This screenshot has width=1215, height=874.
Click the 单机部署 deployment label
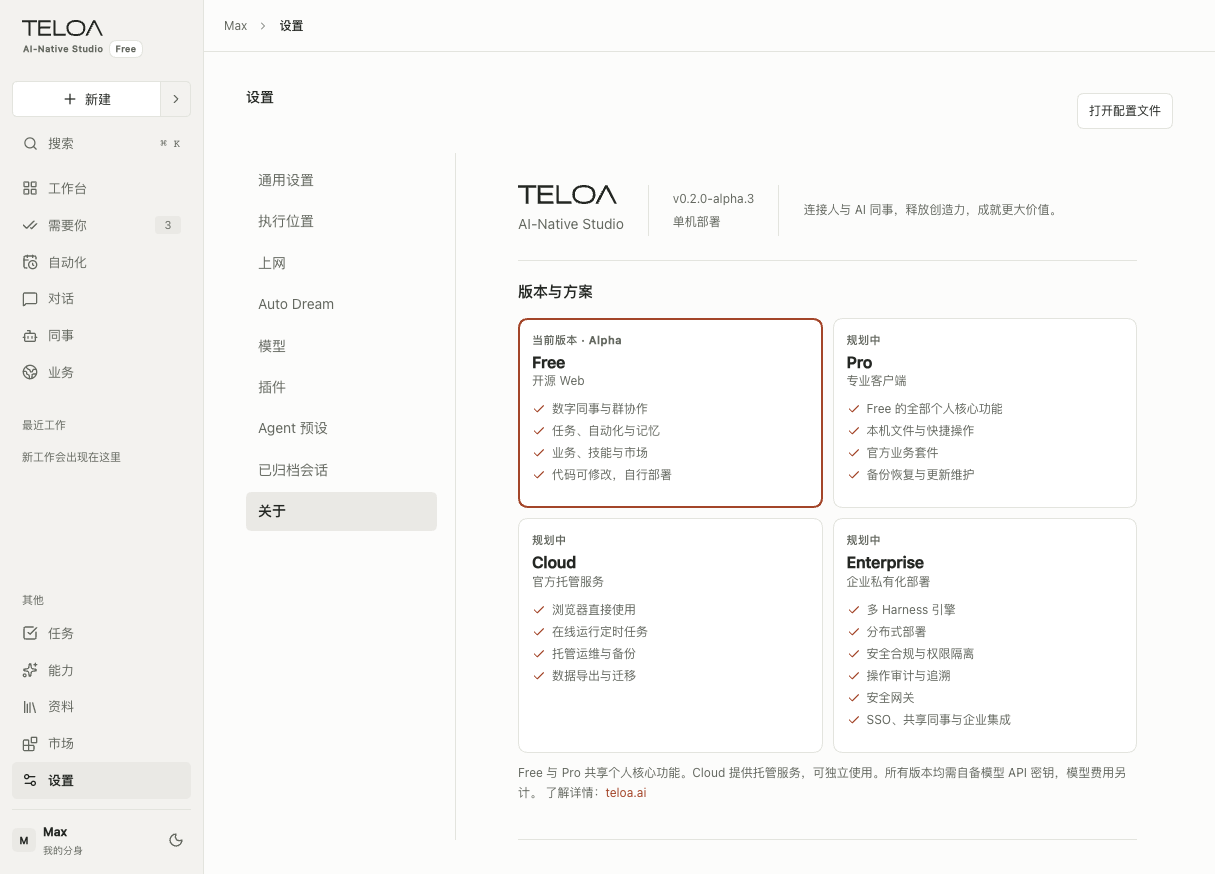pos(696,222)
